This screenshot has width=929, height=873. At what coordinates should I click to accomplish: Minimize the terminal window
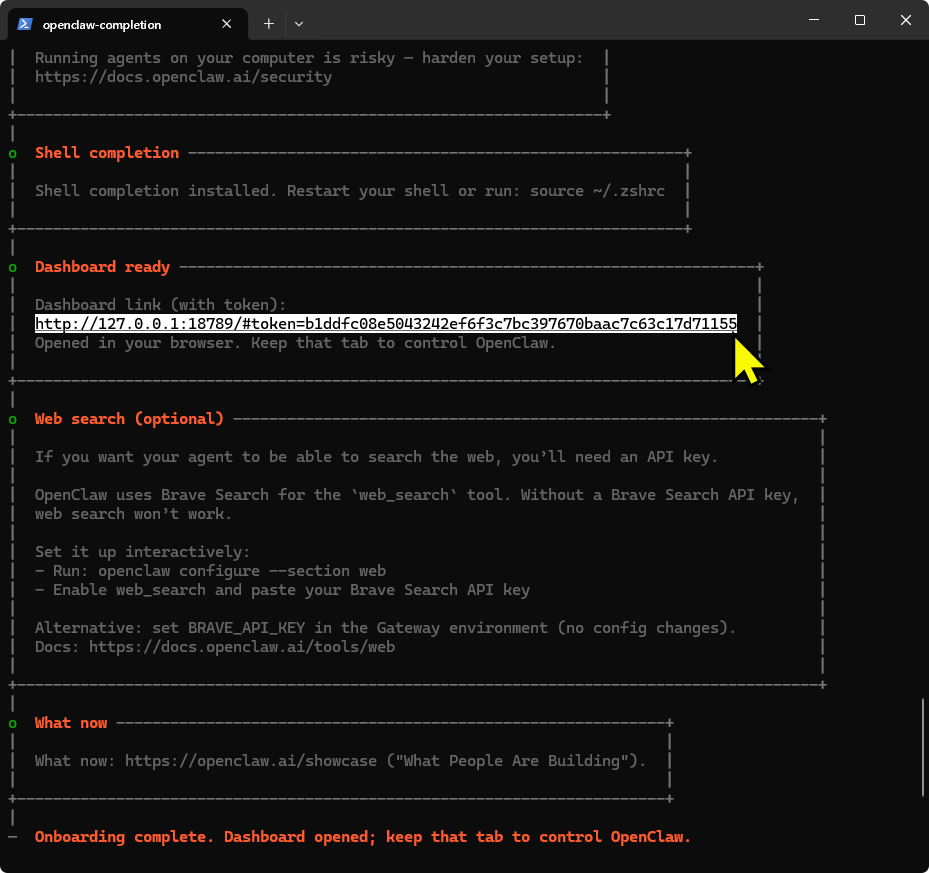coord(811,21)
